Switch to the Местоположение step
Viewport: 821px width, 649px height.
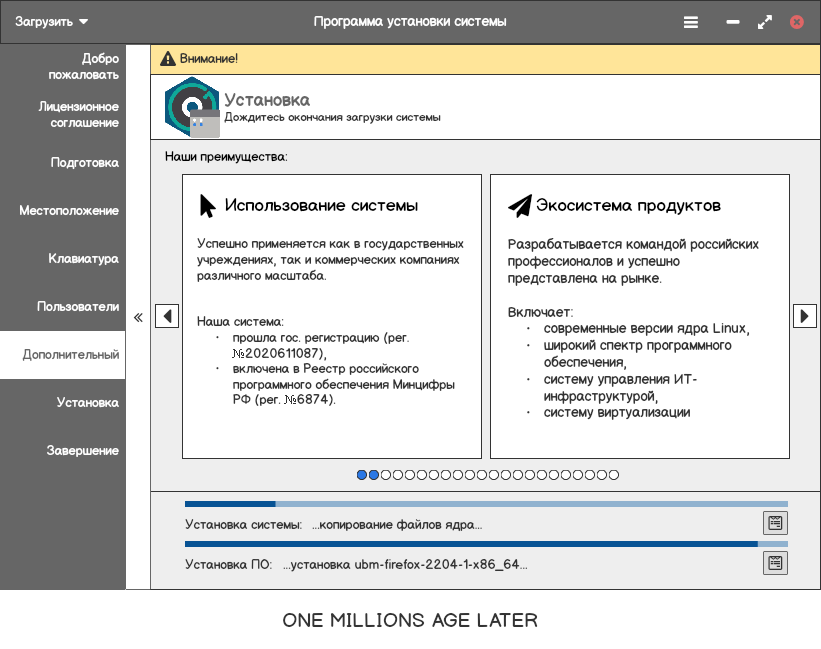coord(69,211)
